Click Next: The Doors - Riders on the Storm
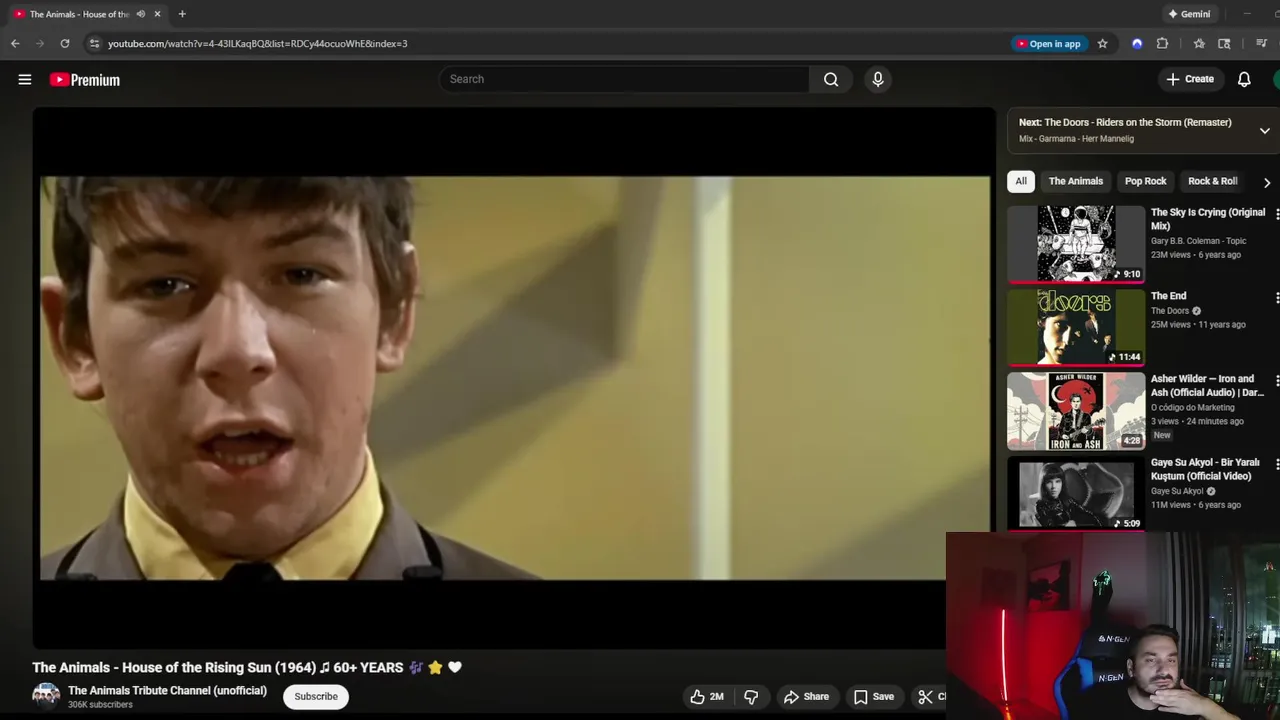Screen dimensions: 1280x720 point(1125,122)
